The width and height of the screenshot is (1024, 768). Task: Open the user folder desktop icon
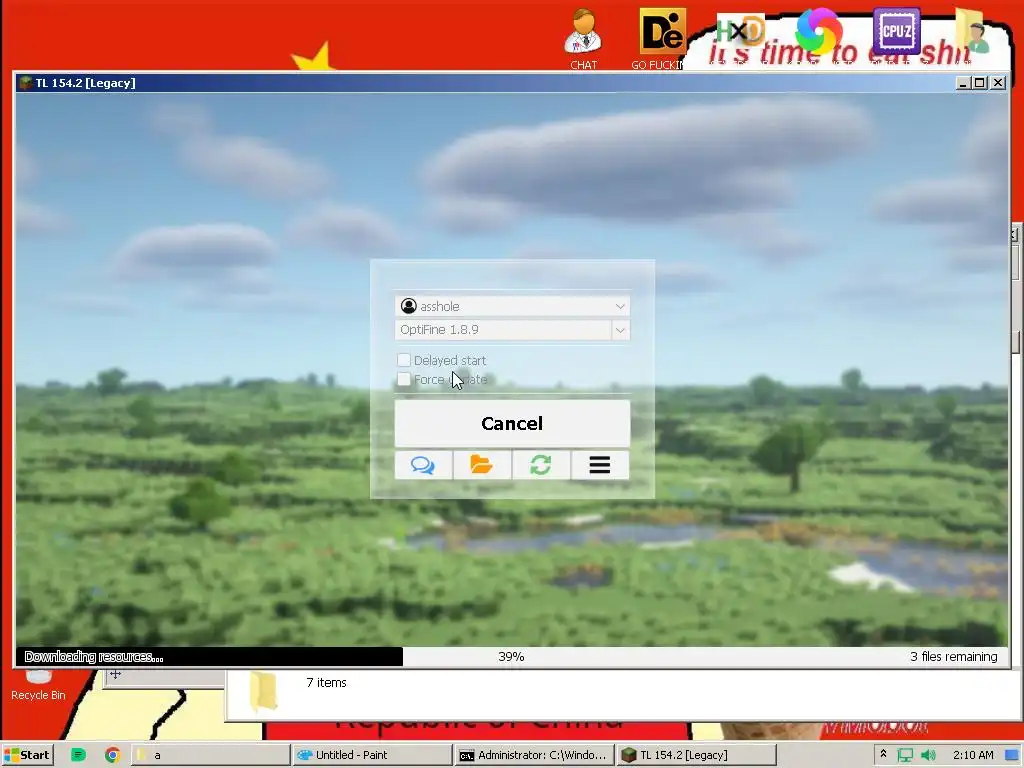pyautogui.click(x=973, y=31)
